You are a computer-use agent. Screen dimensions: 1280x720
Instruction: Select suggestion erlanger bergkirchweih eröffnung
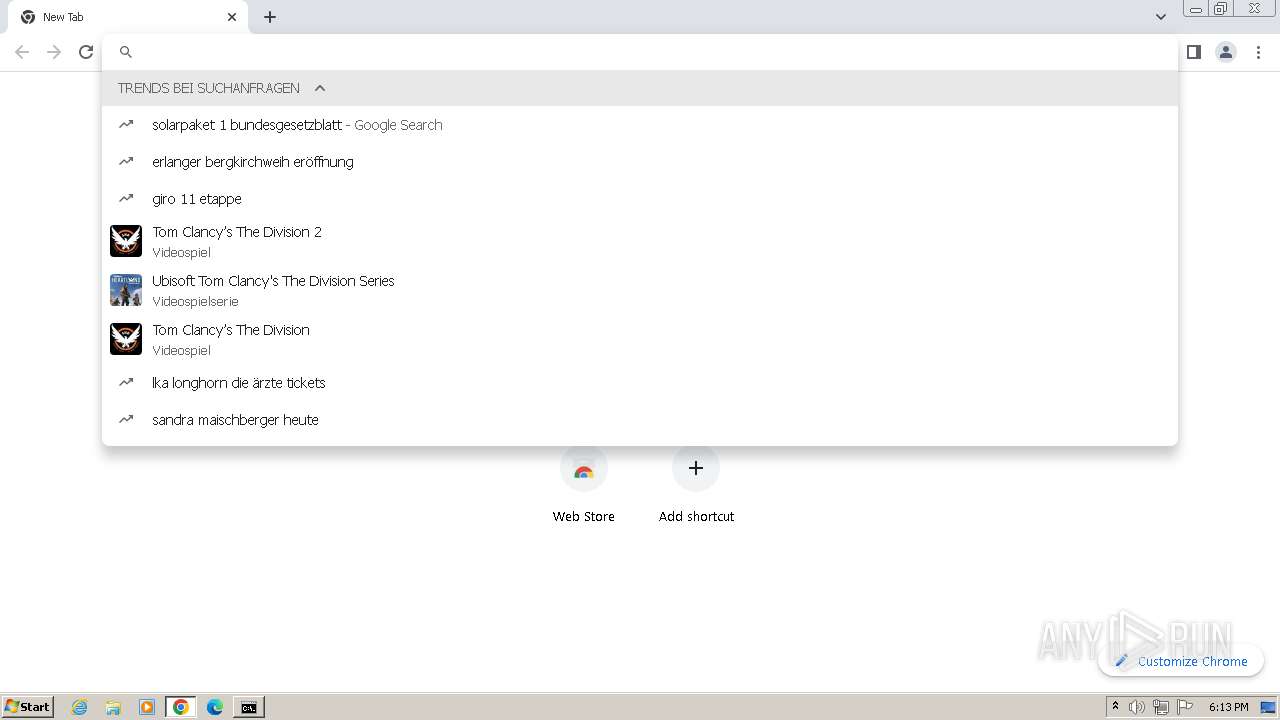(640, 162)
